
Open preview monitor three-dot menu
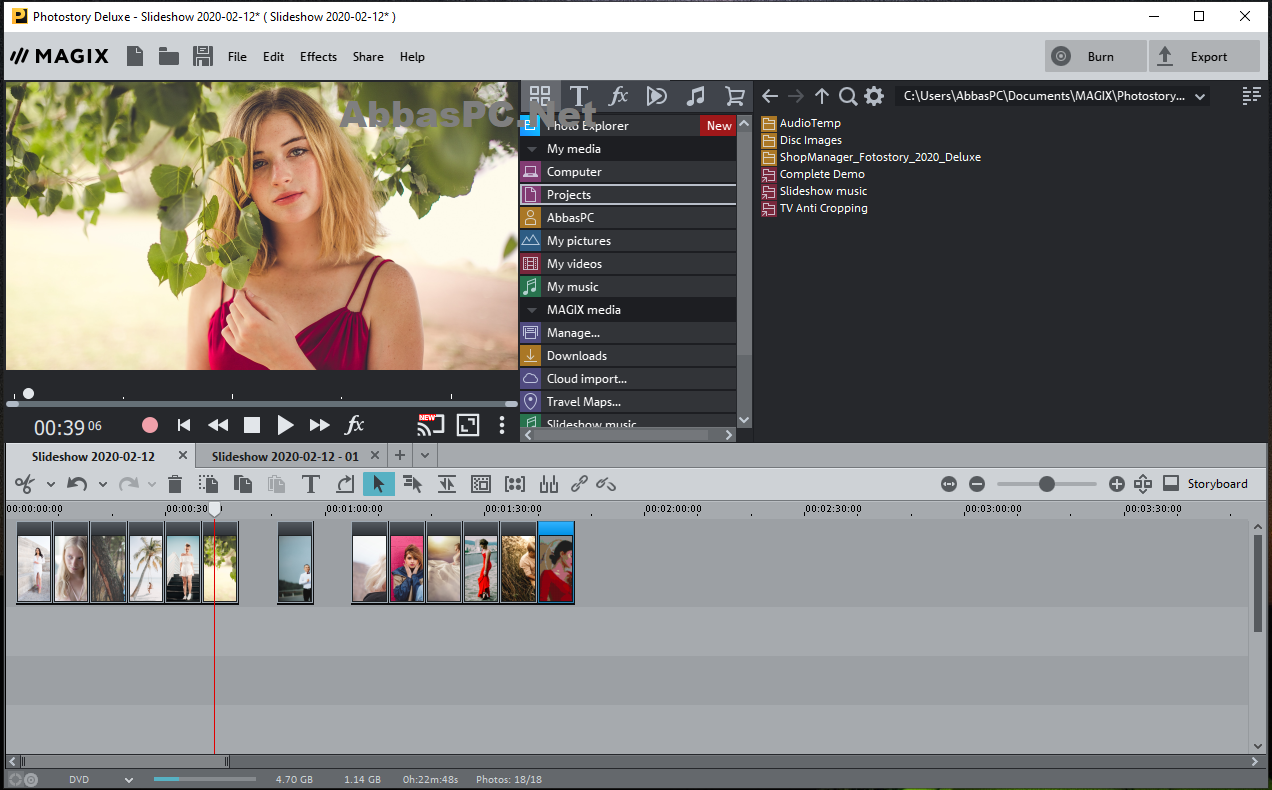[x=502, y=425]
